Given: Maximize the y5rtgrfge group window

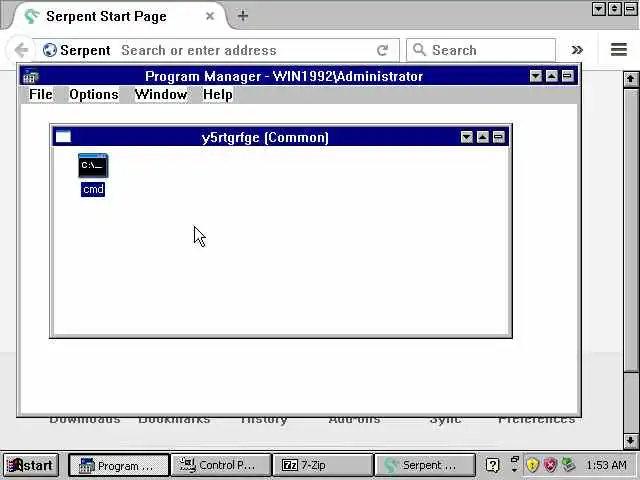Looking at the screenshot, I should (x=482, y=137).
